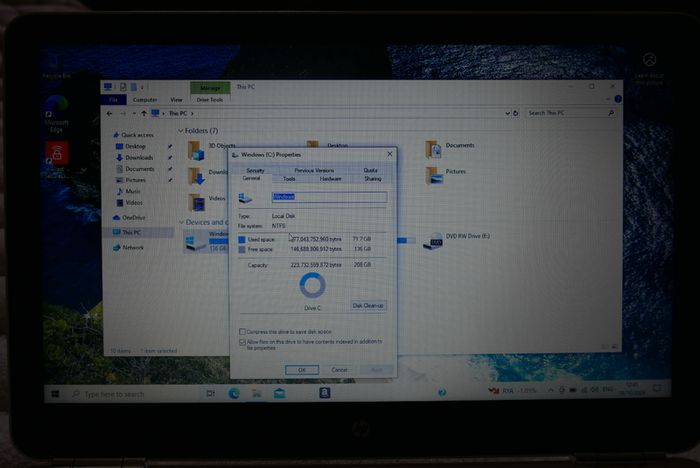Open the Documents folder in the main pane
The height and width of the screenshot is (468, 700).
tap(450, 149)
